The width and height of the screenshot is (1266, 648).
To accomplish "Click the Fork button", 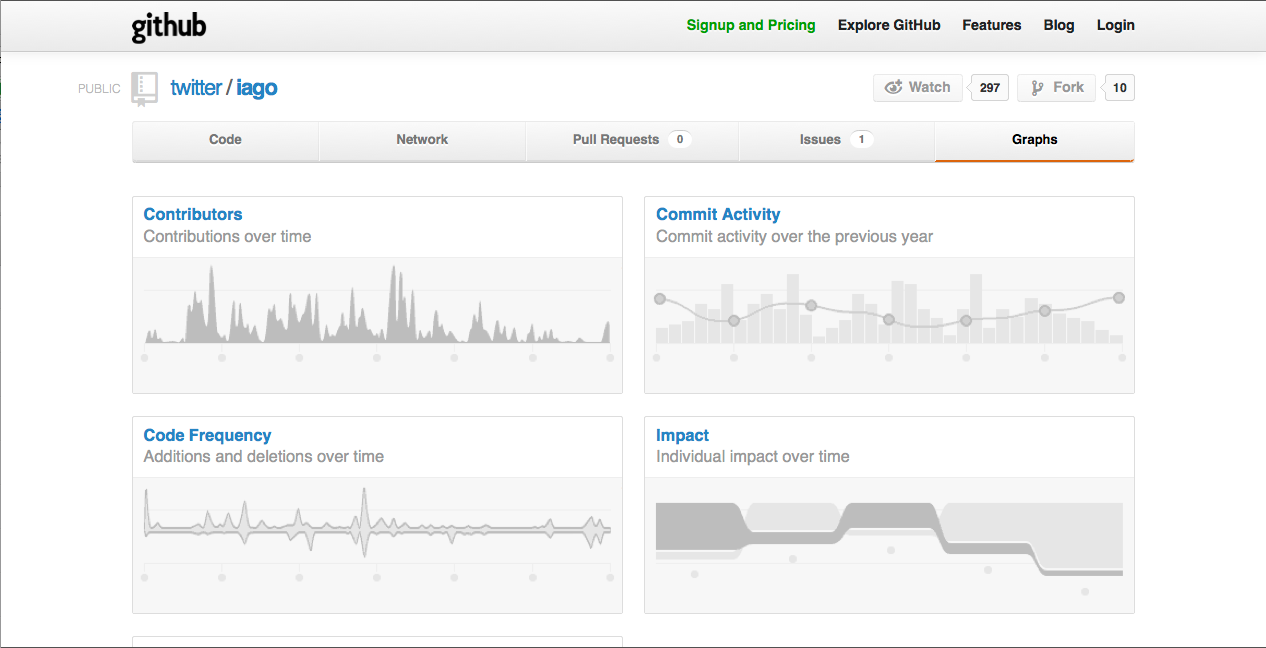I will pos(1057,88).
